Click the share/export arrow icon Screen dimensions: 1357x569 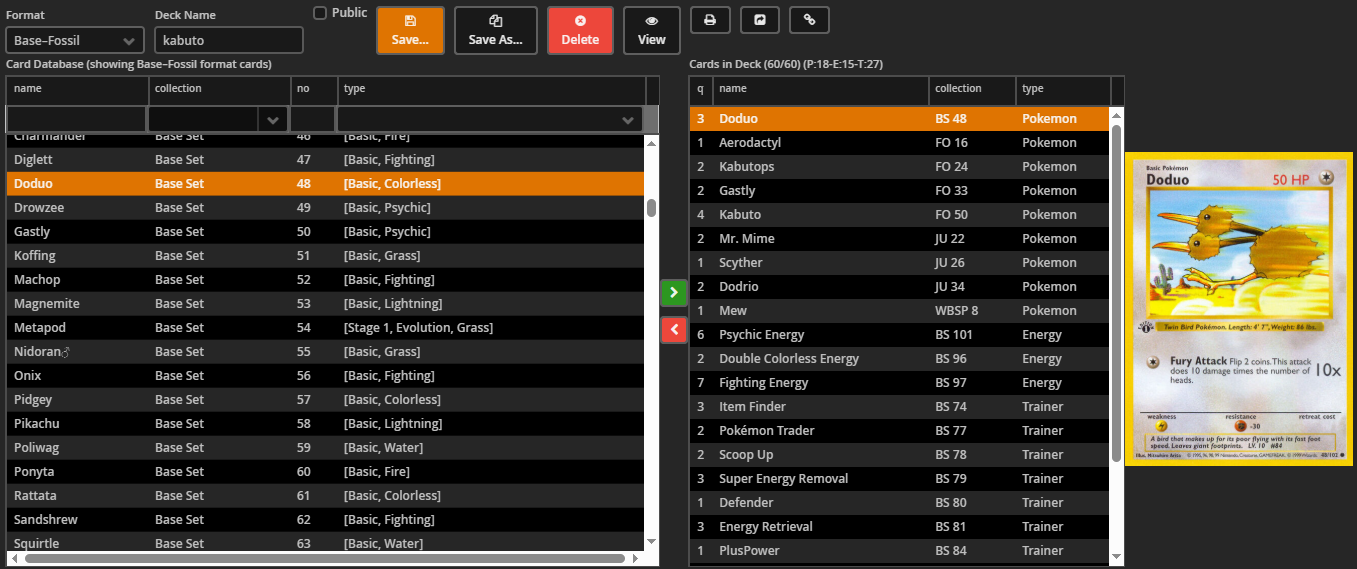(x=760, y=19)
